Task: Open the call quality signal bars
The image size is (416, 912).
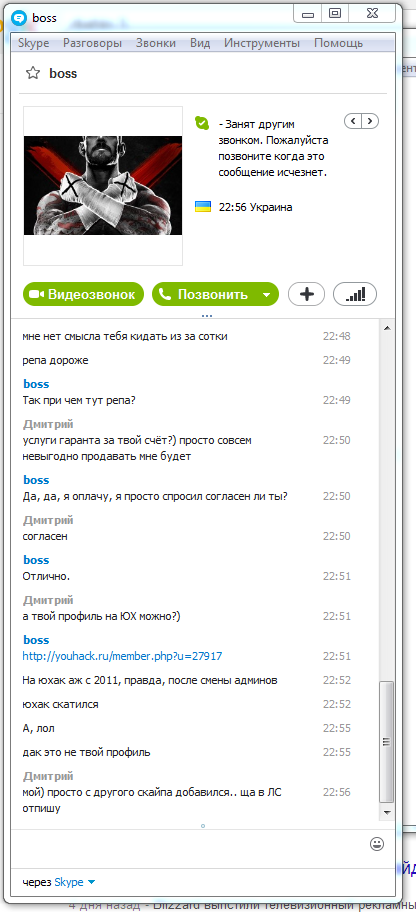Action: click(x=355, y=294)
